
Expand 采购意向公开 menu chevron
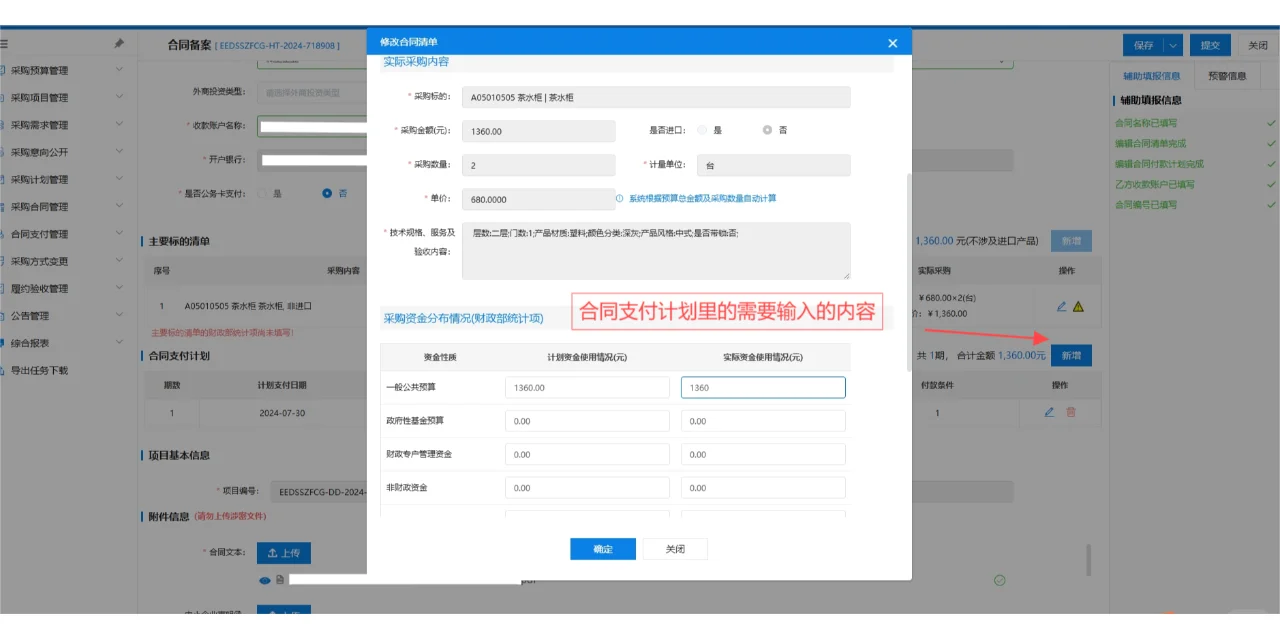tap(119, 152)
